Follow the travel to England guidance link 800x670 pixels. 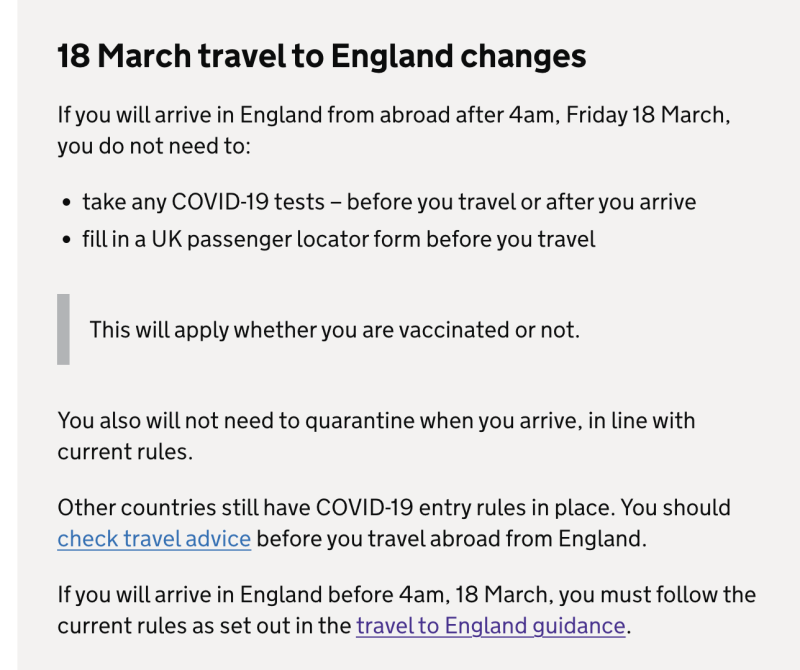pyautogui.click(x=491, y=626)
